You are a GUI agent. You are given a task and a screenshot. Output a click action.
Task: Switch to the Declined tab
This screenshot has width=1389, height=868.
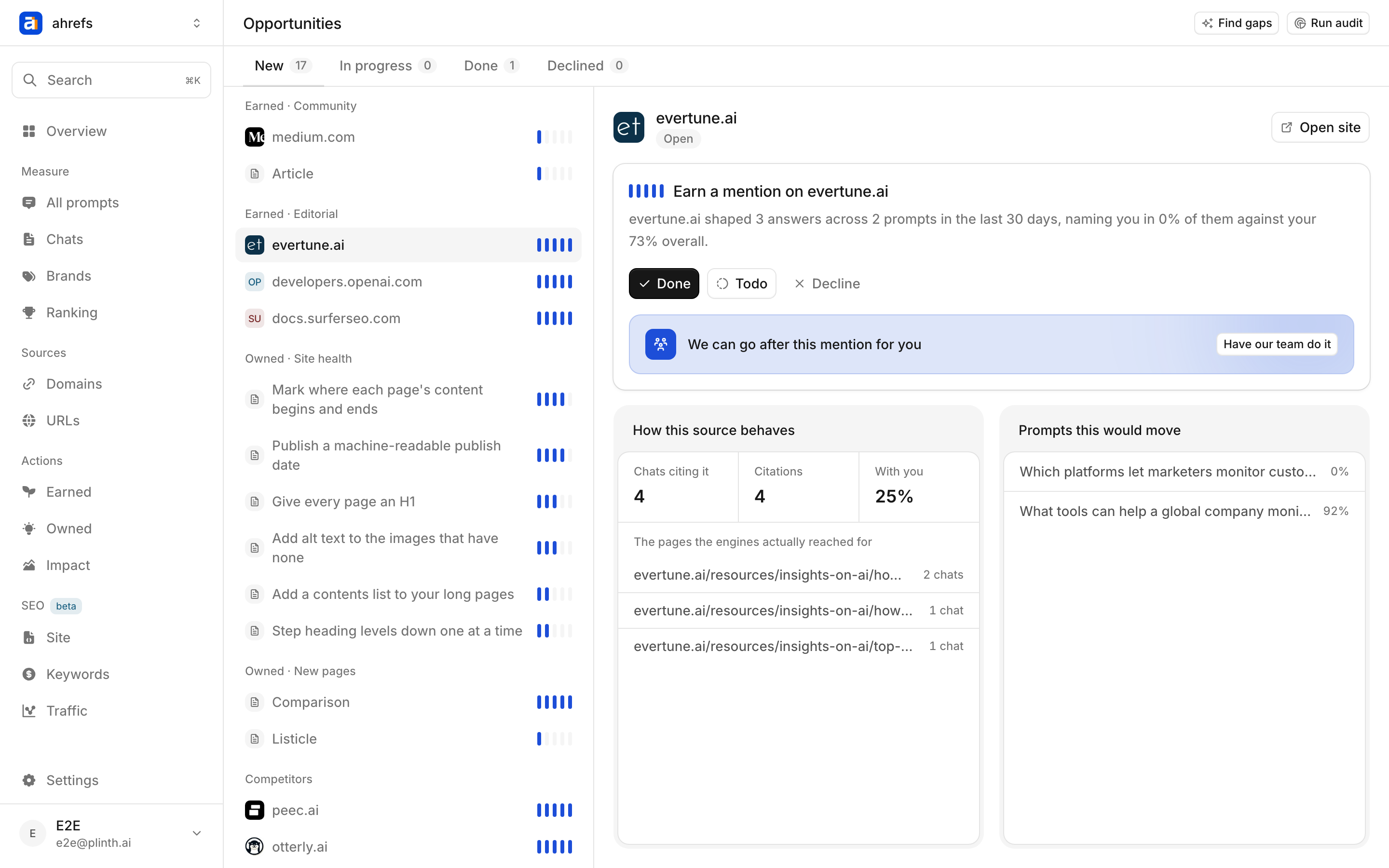pyautogui.click(x=587, y=66)
